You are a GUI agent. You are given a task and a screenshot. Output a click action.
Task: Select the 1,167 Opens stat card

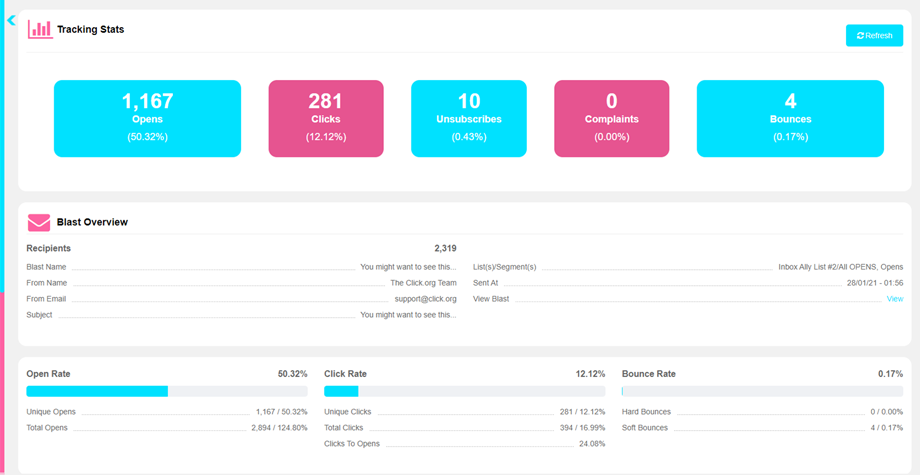click(147, 118)
